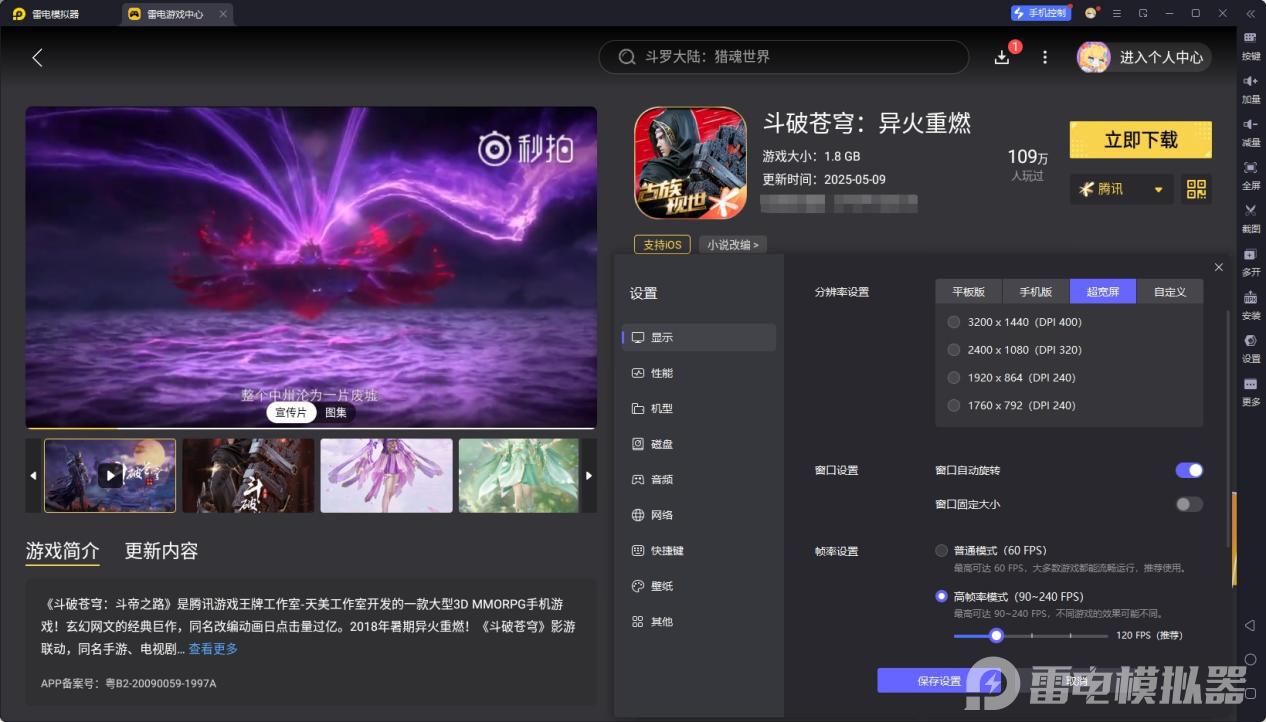Image resolution: width=1266 pixels, height=722 pixels.
Task: Show previous thumbnails with left arrow
Action: coord(33,476)
